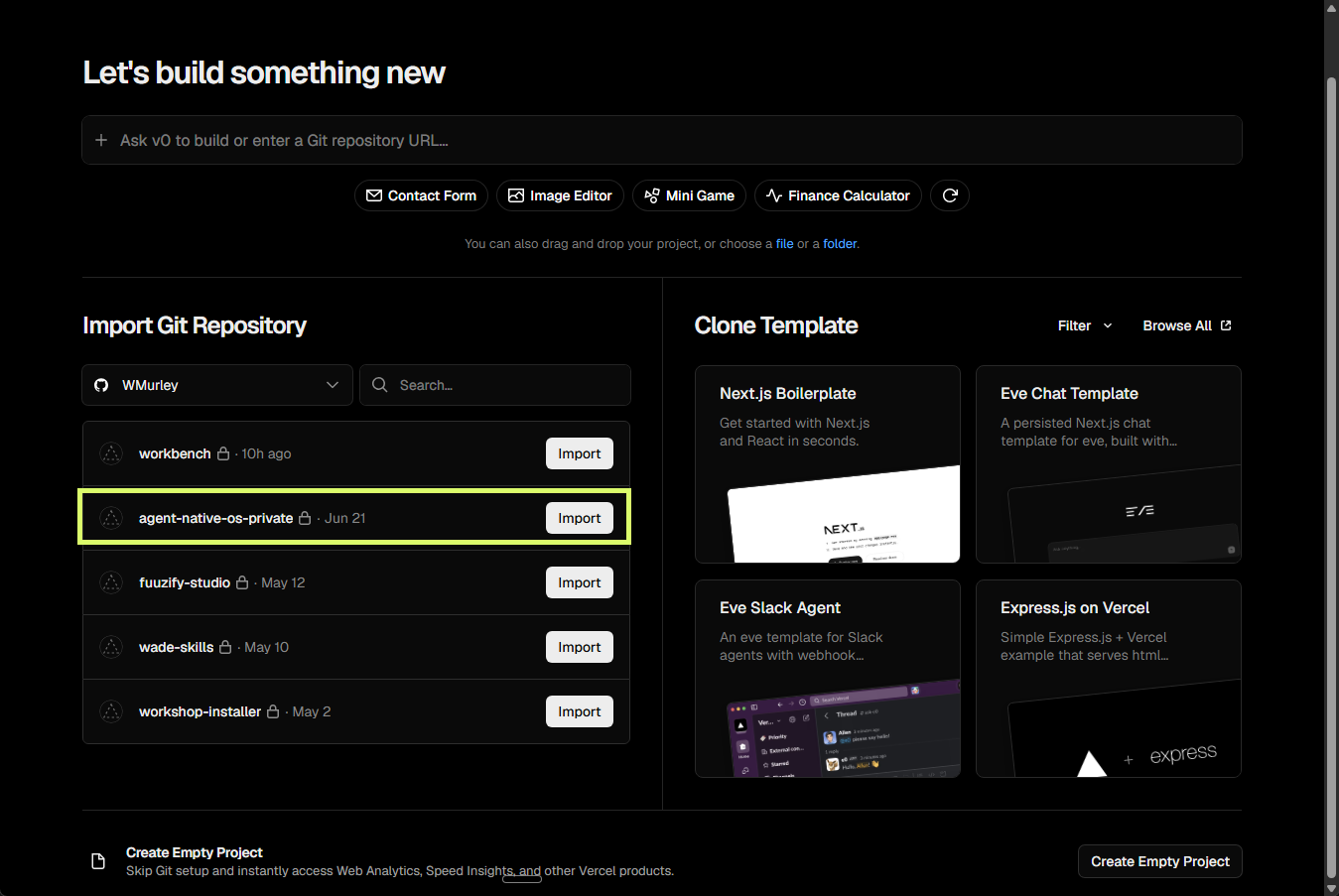The image size is (1339, 896).
Task: Open Browse All templates link
Action: (1187, 325)
